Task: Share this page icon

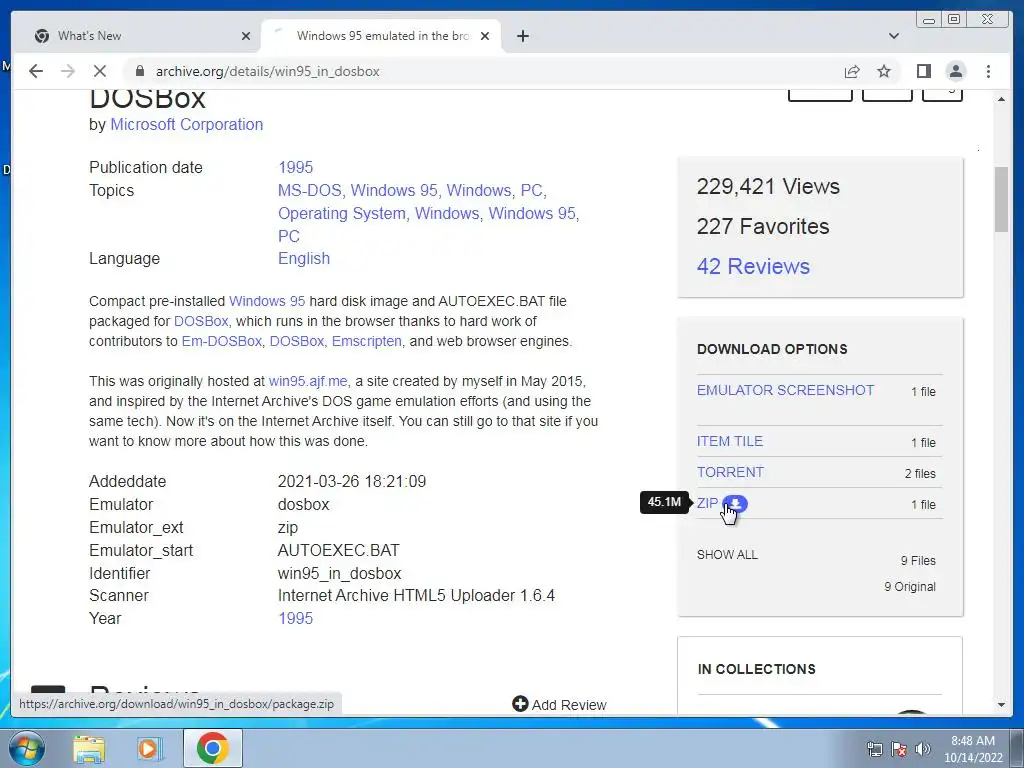Action: (852, 71)
